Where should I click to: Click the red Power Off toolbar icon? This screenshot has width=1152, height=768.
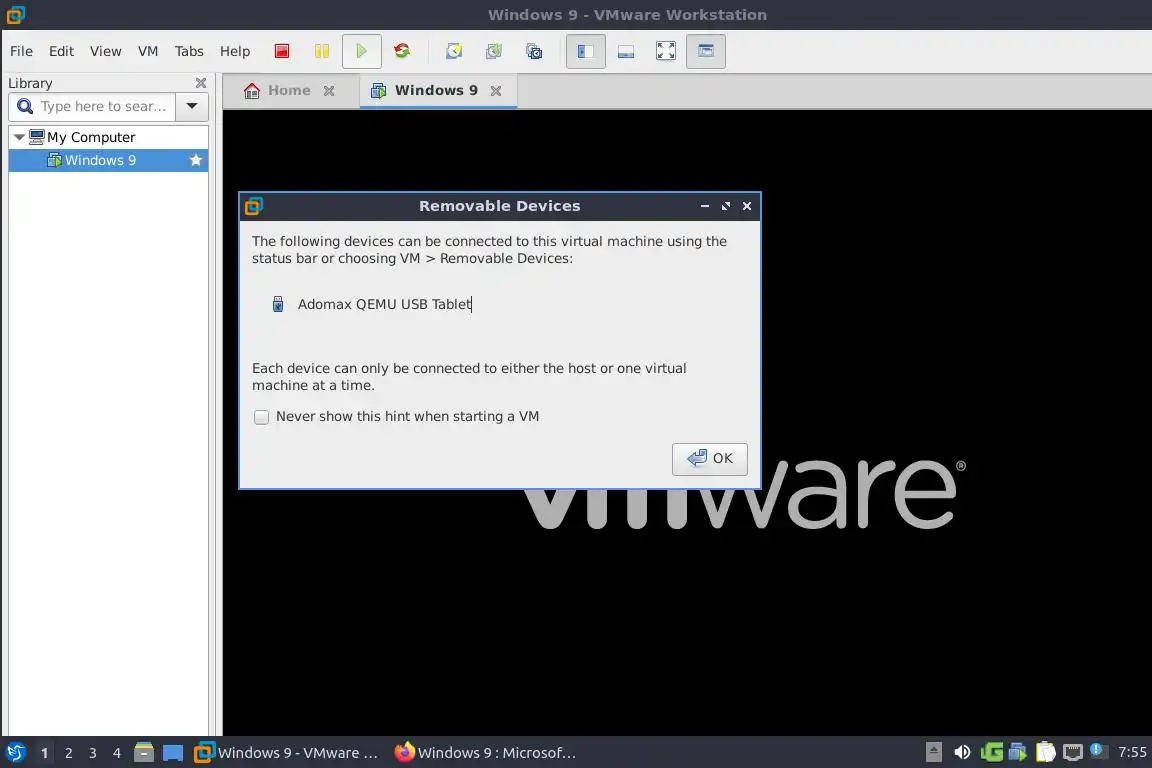click(x=281, y=51)
